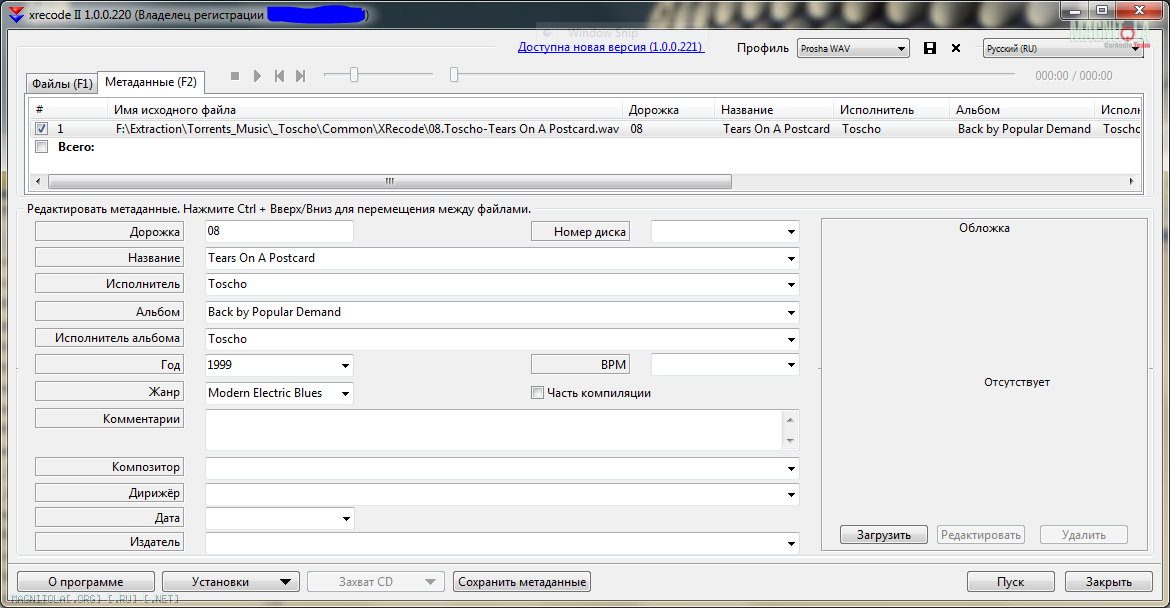The width and height of the screenshot is (1170, 608).
Task: Toggle the Всего checkbox
Action: tap(41, 147)
